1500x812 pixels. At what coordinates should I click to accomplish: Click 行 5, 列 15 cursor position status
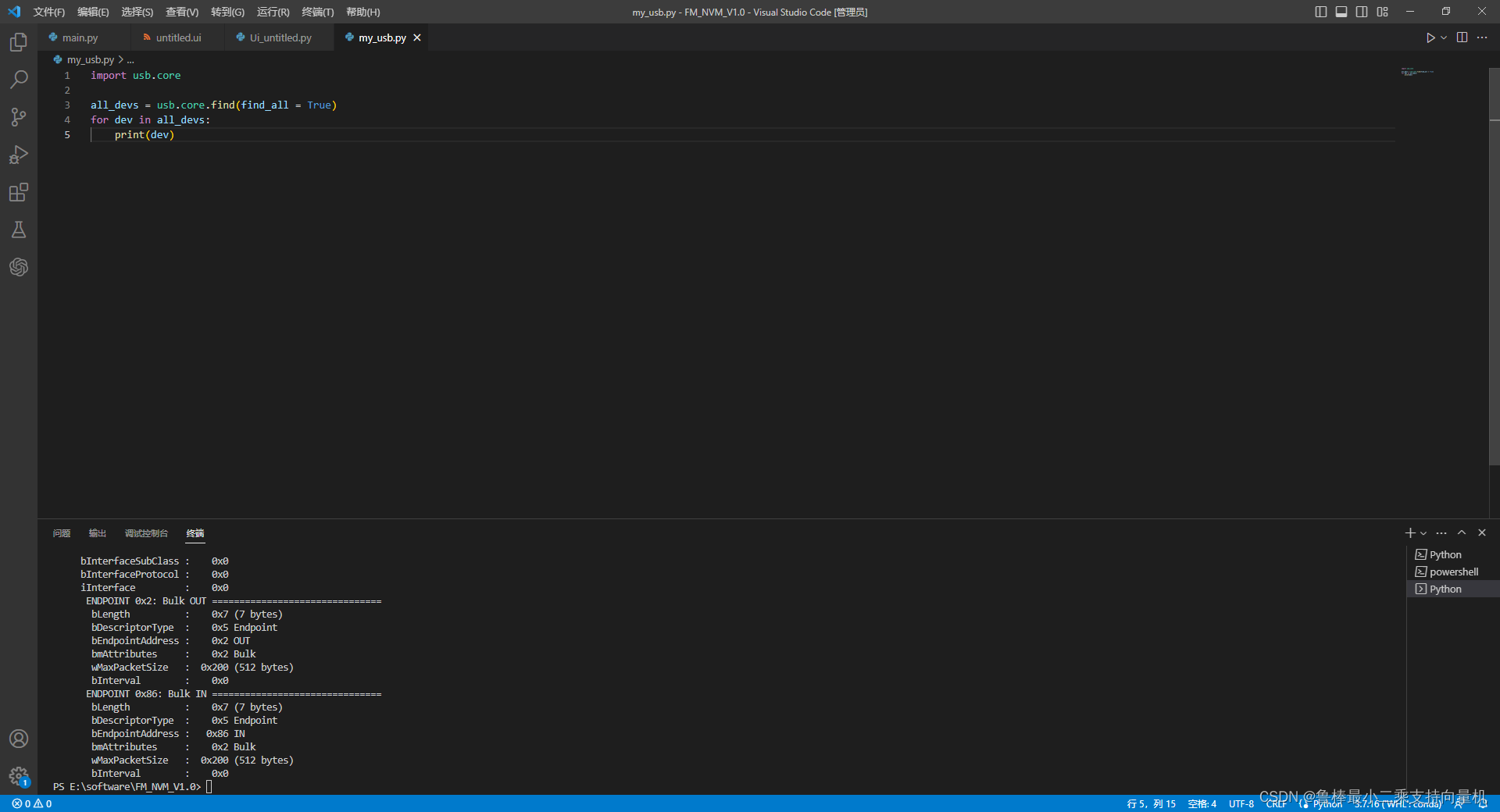(x=1151, y=803)
